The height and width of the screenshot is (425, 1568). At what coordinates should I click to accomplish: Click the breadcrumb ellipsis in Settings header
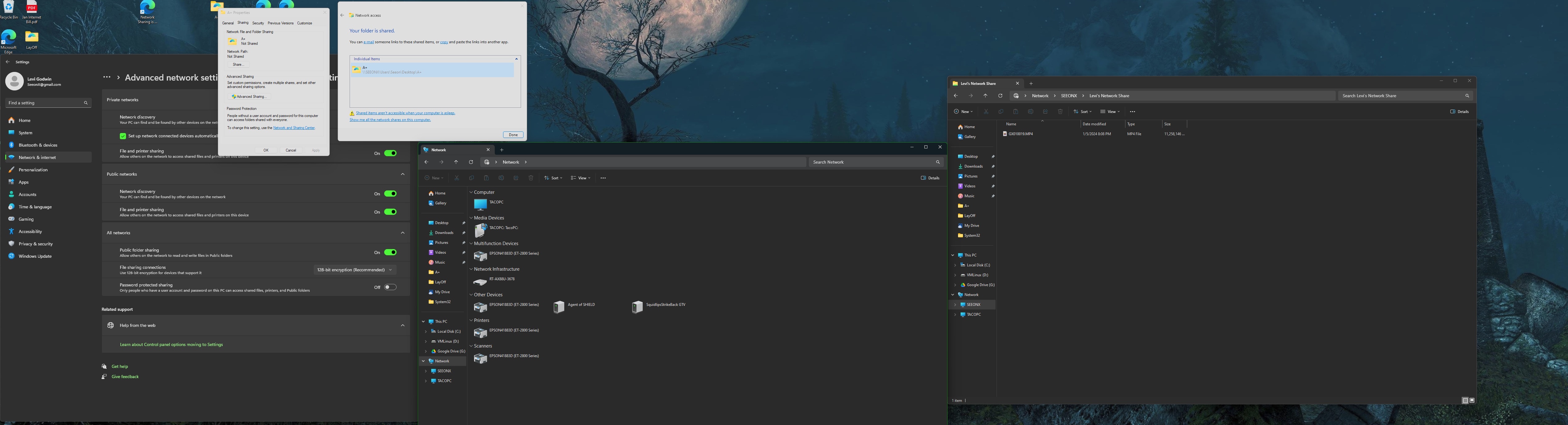tap(107, 77)
